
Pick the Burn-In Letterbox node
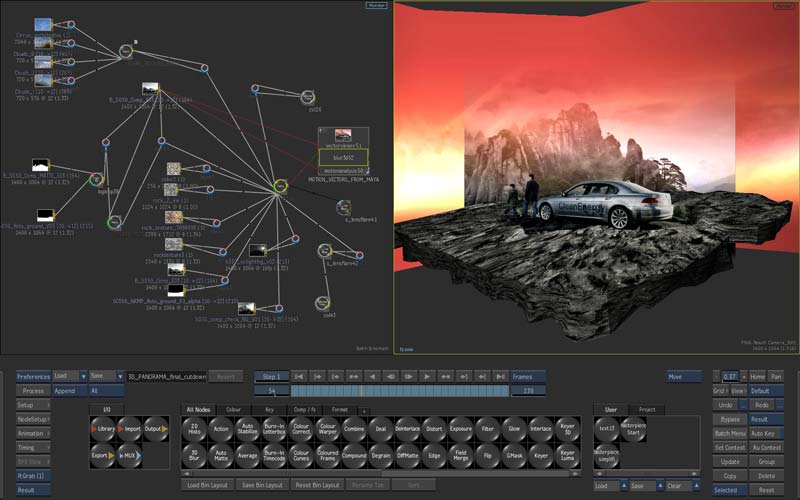(274, 429)
